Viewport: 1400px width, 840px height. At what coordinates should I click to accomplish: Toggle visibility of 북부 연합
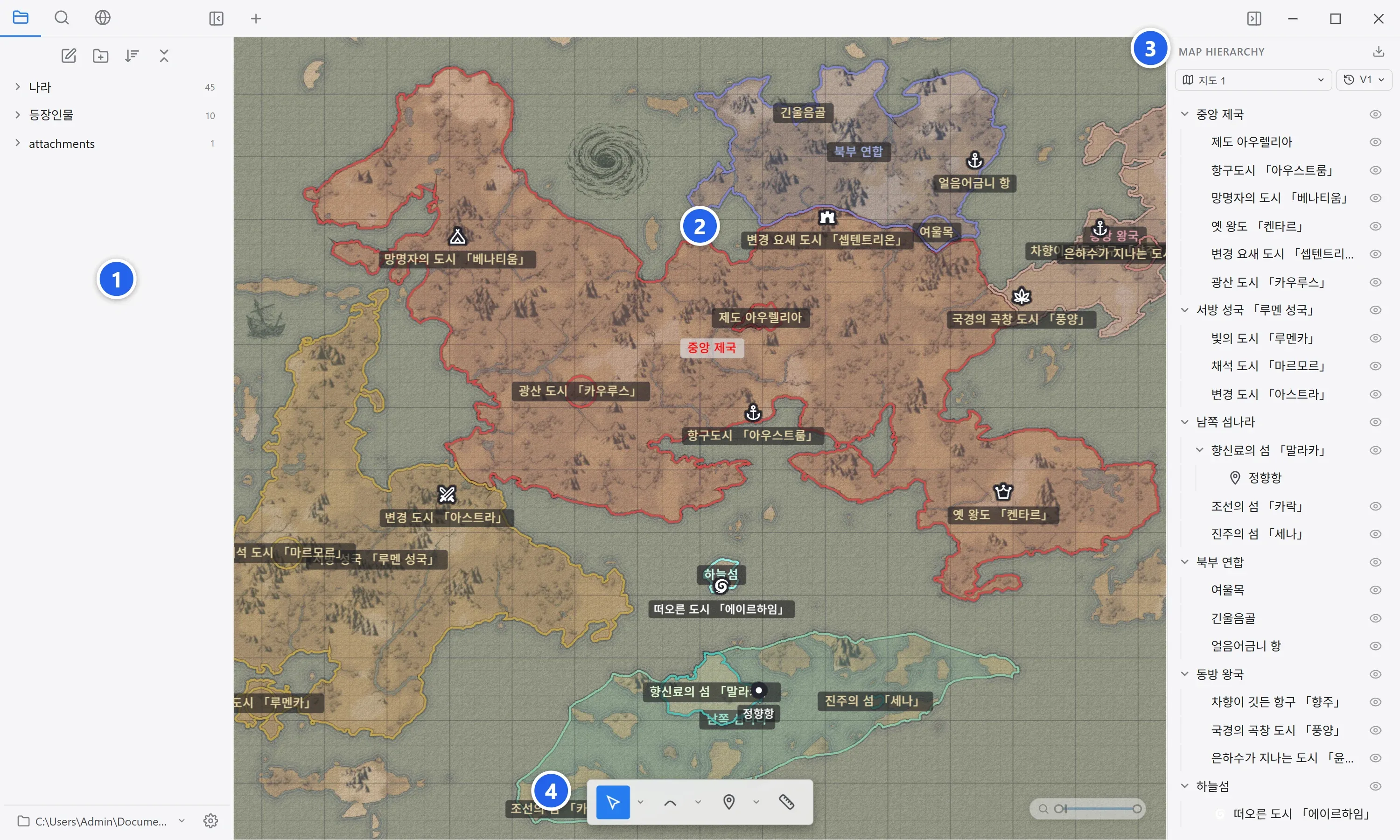pos(1376,562)
